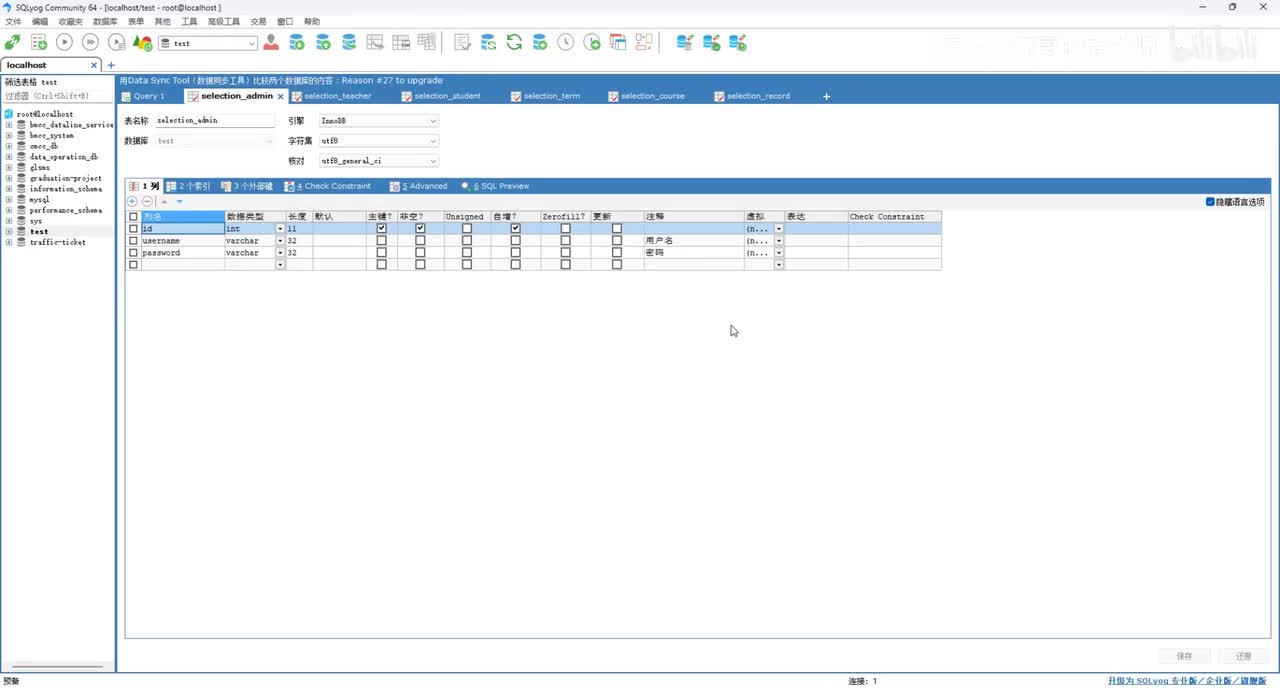The image size is (1280, 688).
Task: Click the schedule clock icon in the toolbar
Action: [566, 43]
